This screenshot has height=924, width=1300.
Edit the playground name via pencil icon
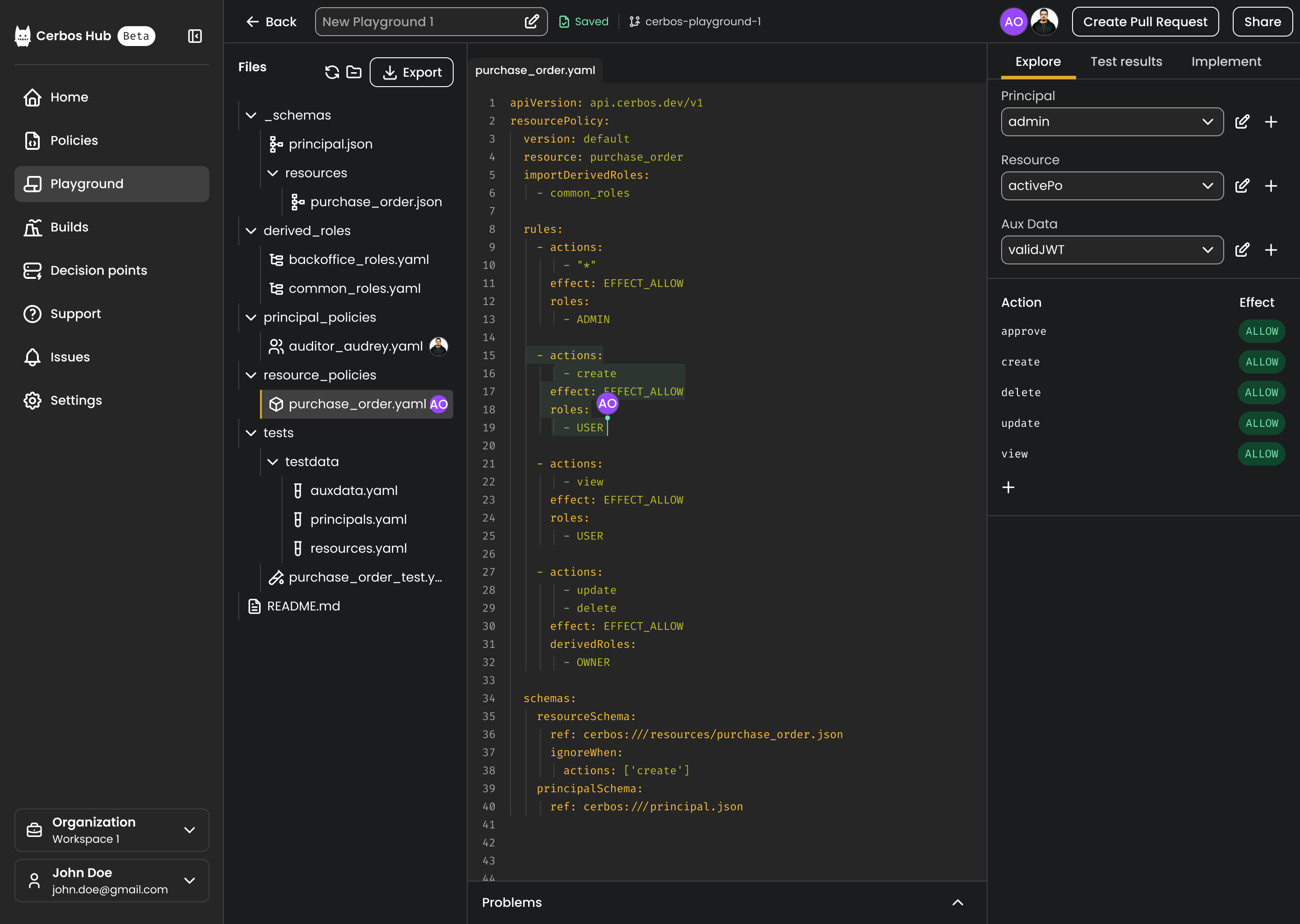point(531,22)
